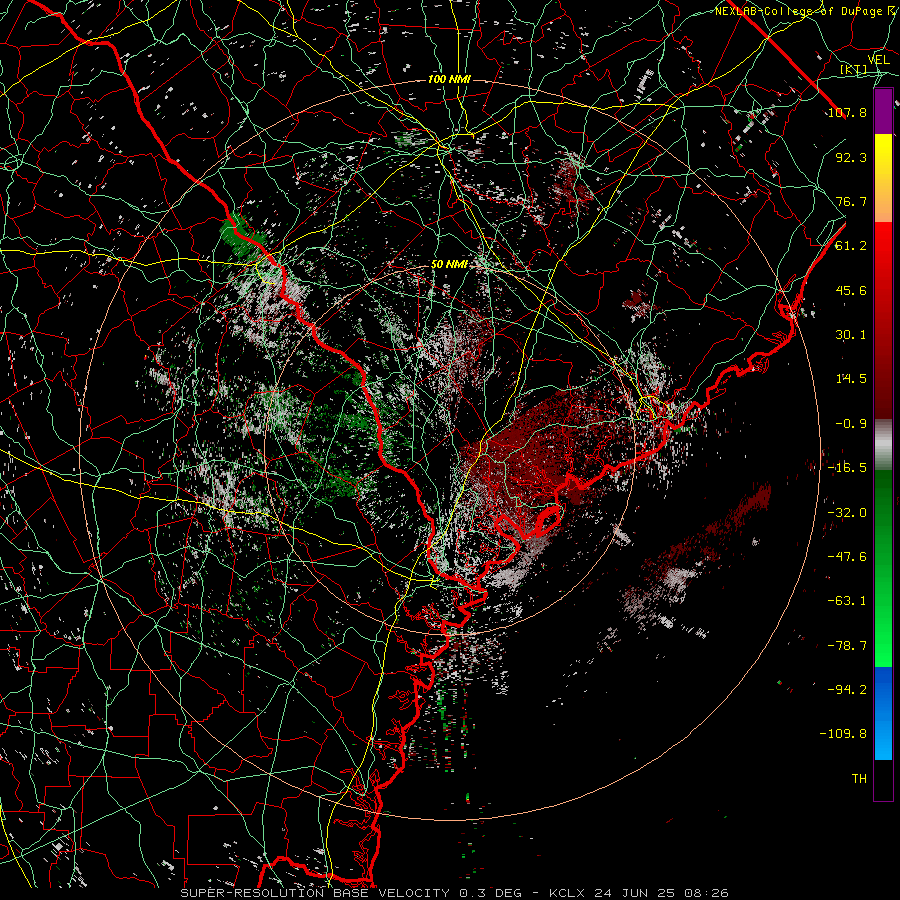The height and width of the screenshot is (900, 900).
Task: Select the black TH segment of the color bar
Action: pyautogui.click(x=883, y=780)
